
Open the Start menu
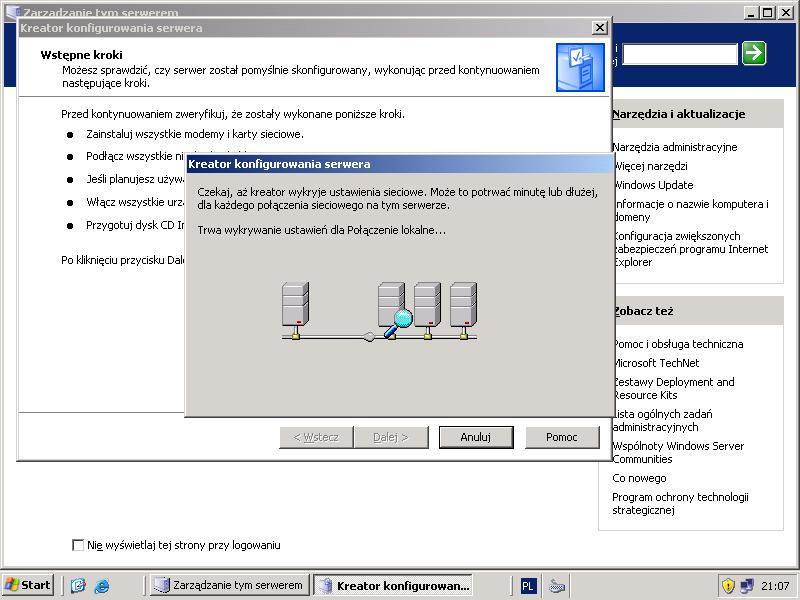pyautogui.click(x=28, y=585)
